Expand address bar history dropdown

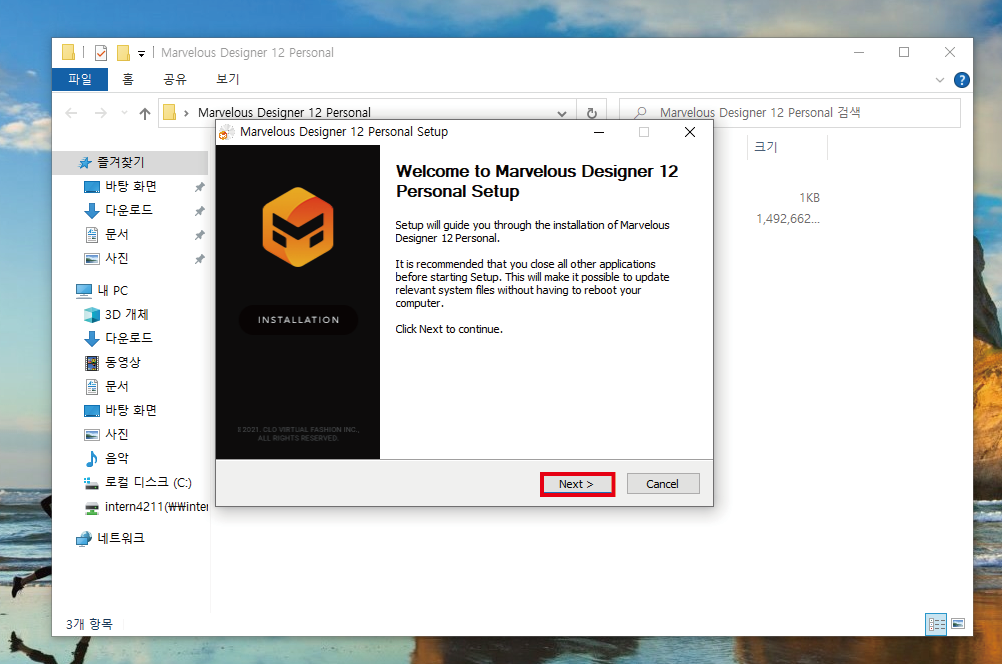pyautogui.click(x=562, y=113)
